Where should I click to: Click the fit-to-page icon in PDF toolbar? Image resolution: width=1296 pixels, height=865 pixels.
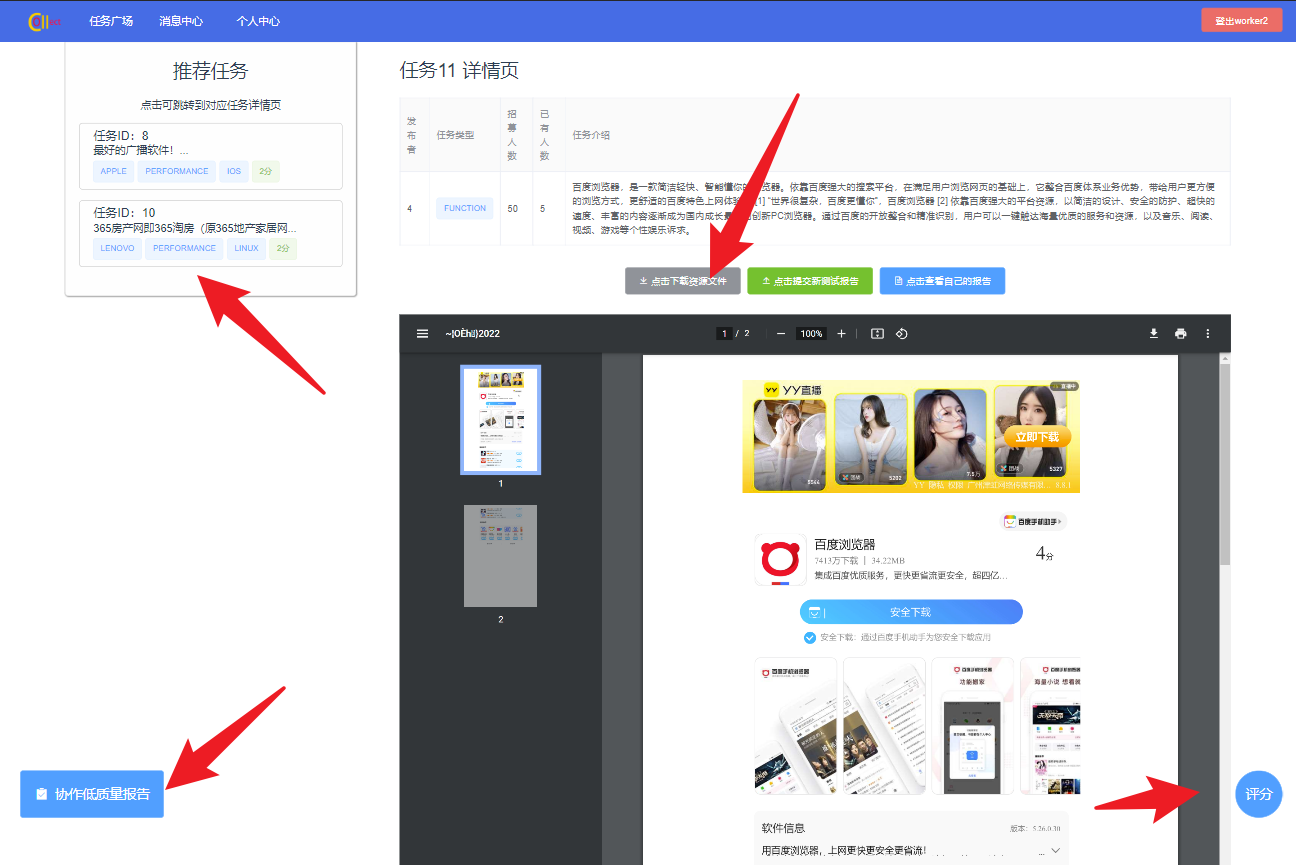click(x=877, y=333)
